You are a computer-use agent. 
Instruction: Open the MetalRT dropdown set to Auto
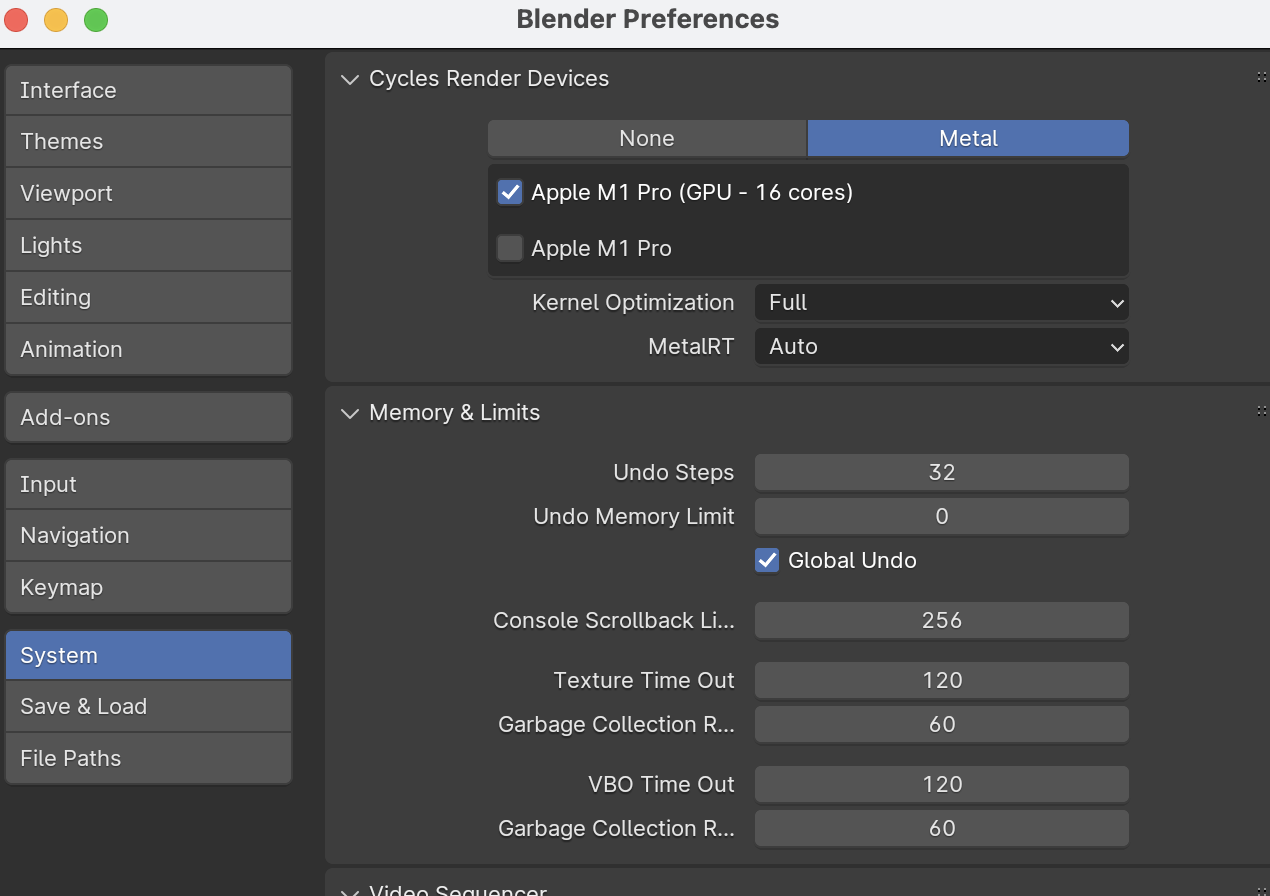pos(941,347)
